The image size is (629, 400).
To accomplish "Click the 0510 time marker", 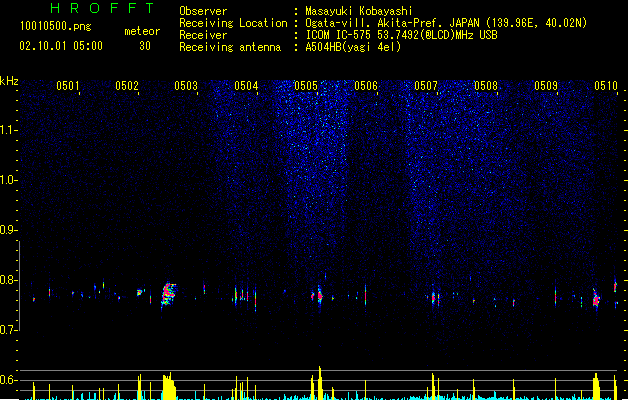I will coord(606,85).
